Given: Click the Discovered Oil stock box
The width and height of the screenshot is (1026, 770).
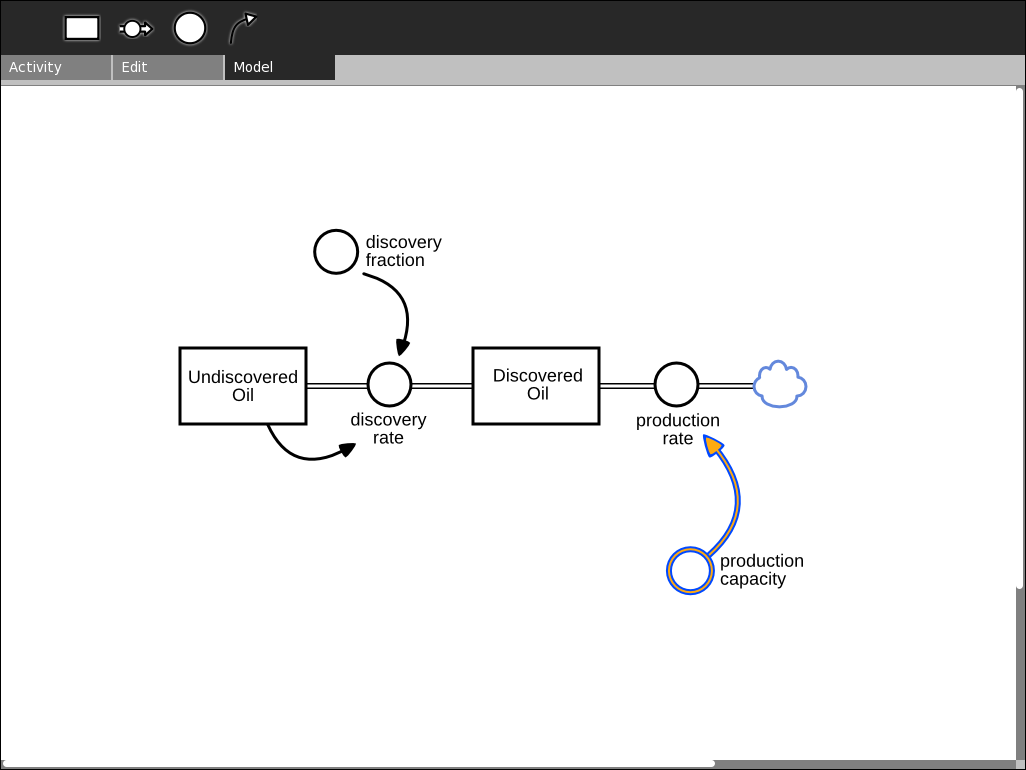Looking at the screenshot, I should pos(536,386).
